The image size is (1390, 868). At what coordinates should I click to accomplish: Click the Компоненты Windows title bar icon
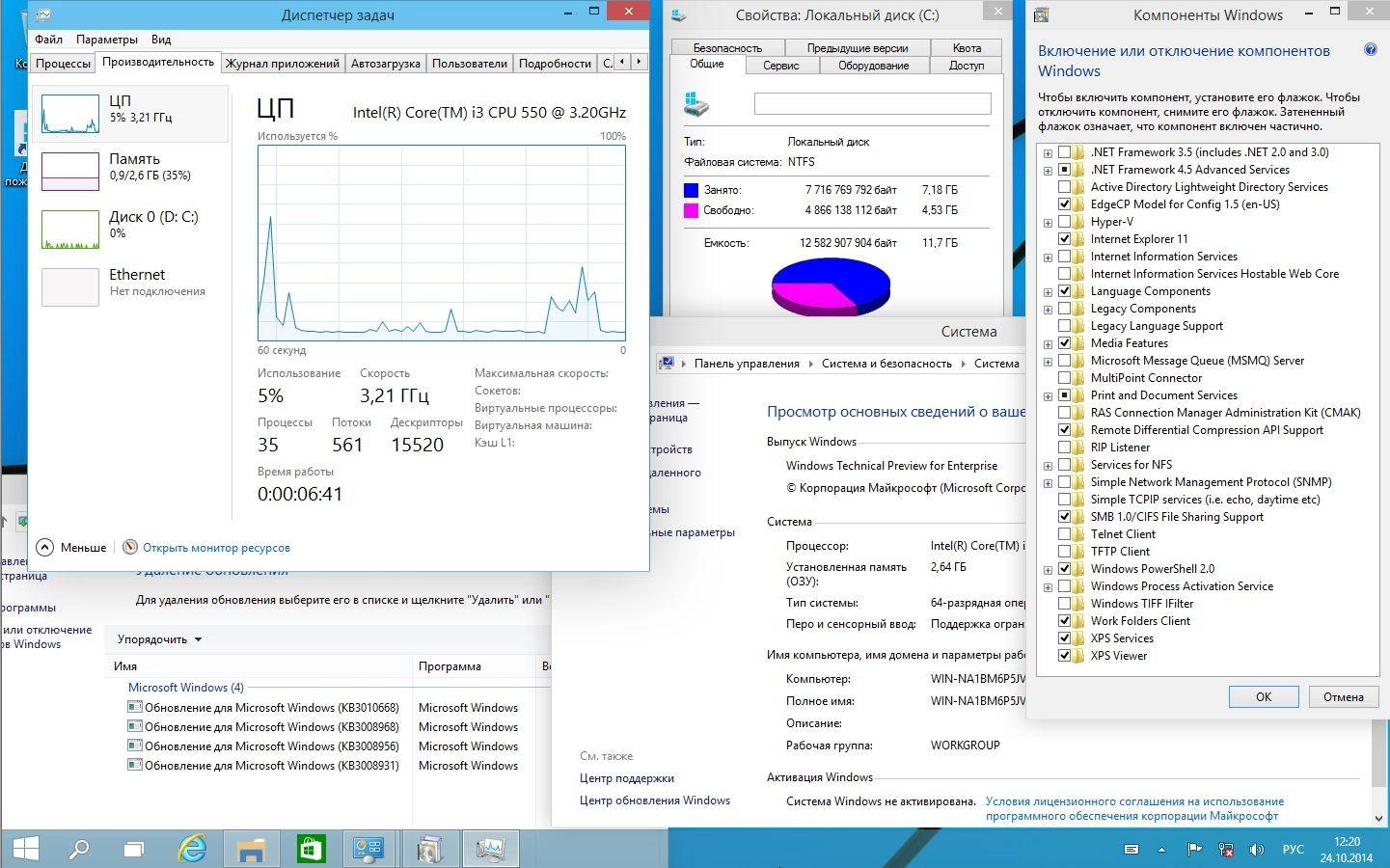coord(1042,14)
